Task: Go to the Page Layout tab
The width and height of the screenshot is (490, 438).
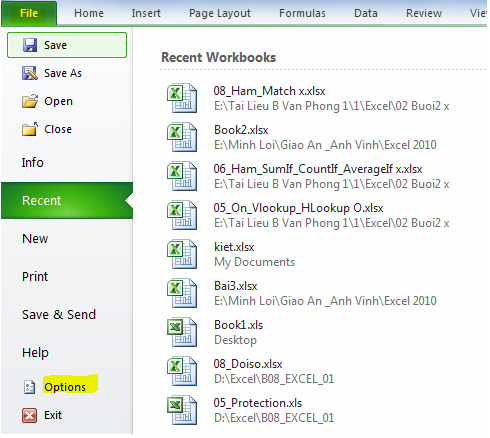Action: (220, 13)
